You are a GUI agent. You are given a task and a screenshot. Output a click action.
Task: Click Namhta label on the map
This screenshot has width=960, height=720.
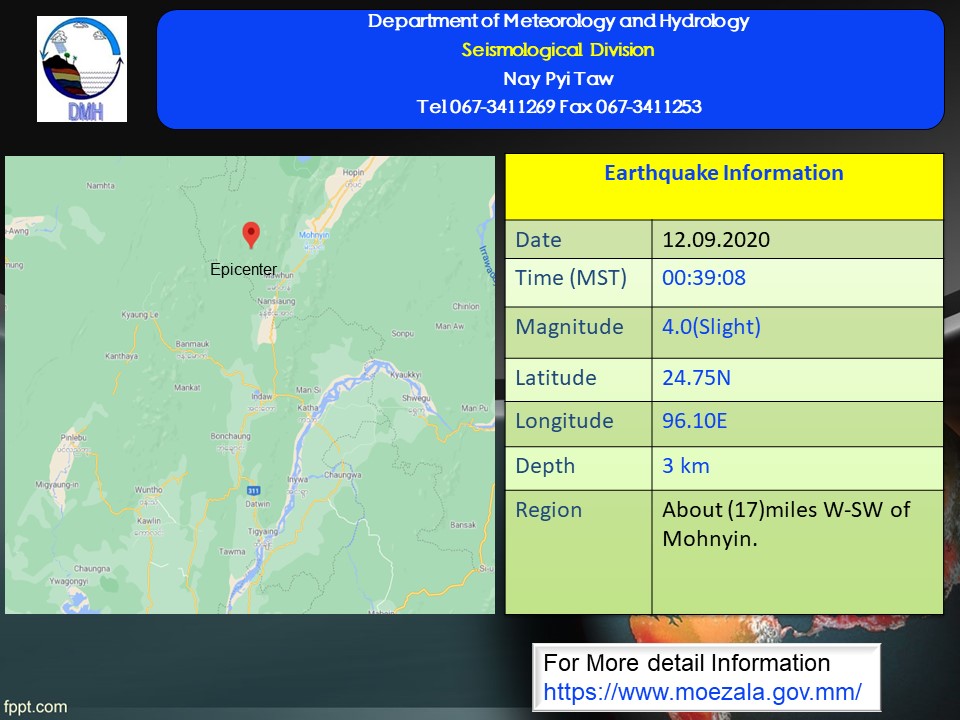pos(100,186)
